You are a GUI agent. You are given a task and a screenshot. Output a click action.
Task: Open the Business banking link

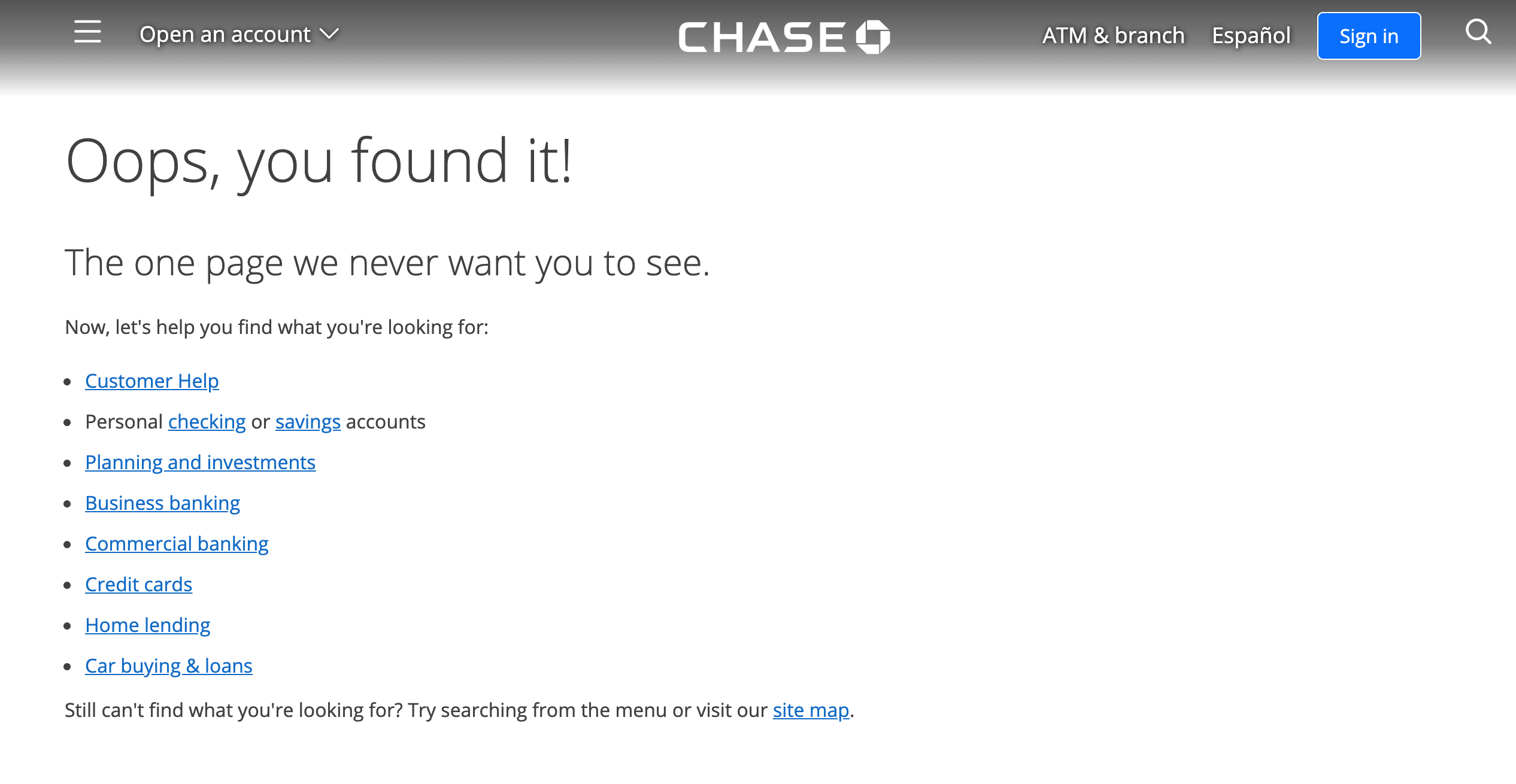pyautogui.click(x=162, y=503)
